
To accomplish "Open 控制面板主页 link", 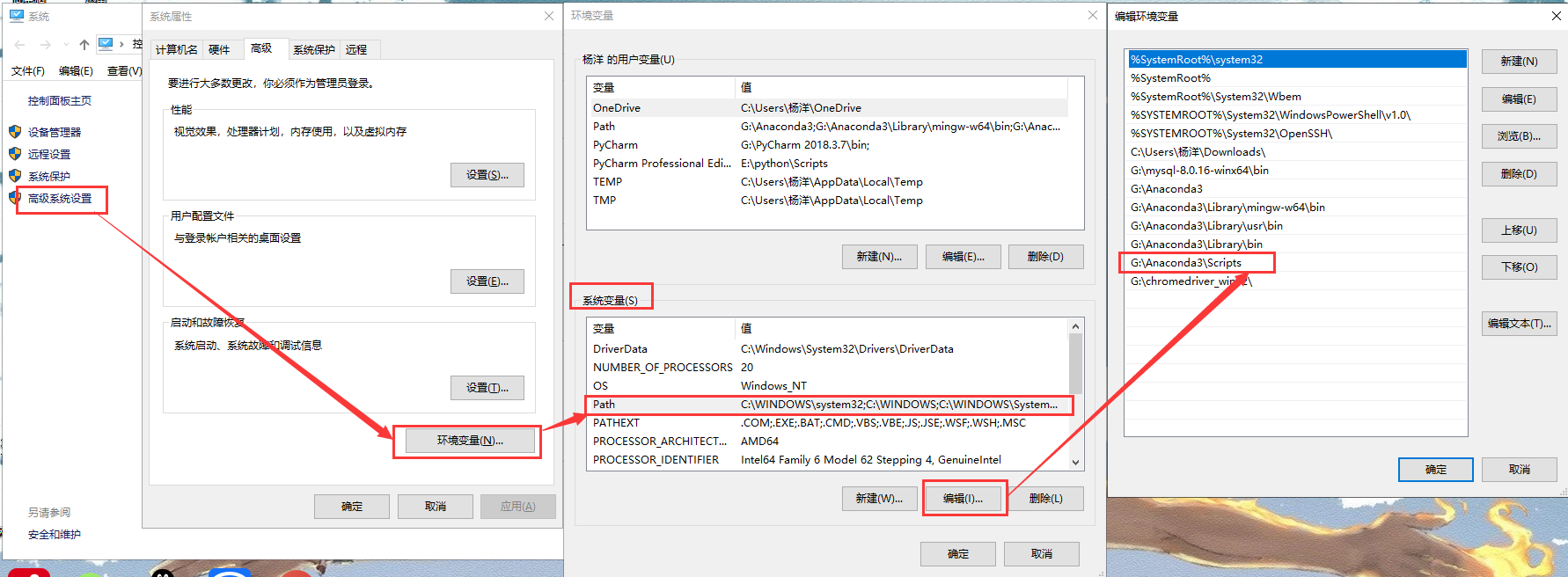I will pos(60,101).
